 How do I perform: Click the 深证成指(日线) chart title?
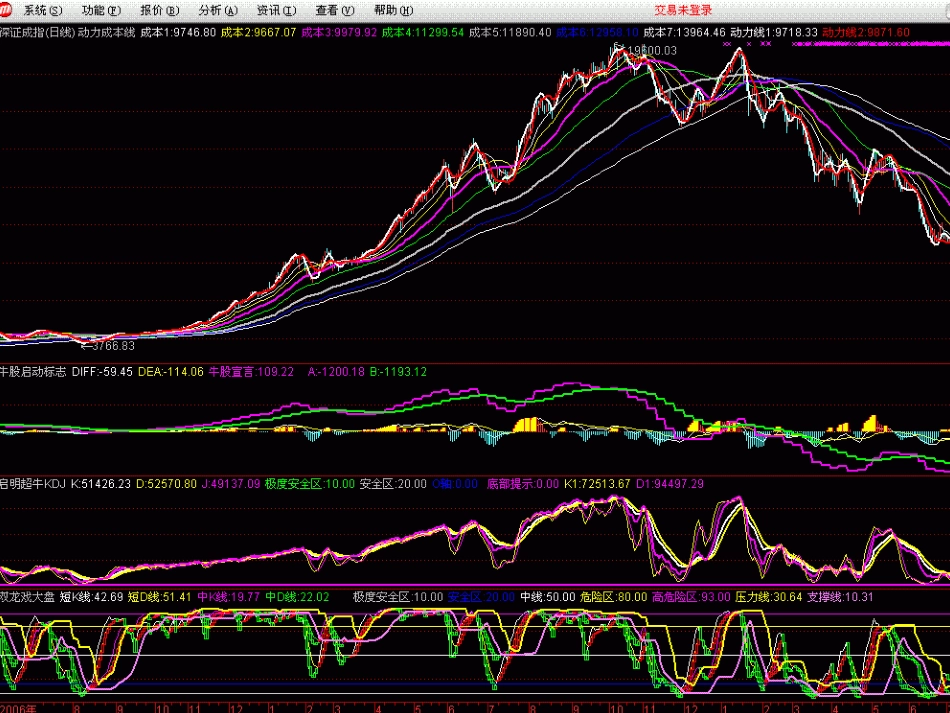coord(38,32)
